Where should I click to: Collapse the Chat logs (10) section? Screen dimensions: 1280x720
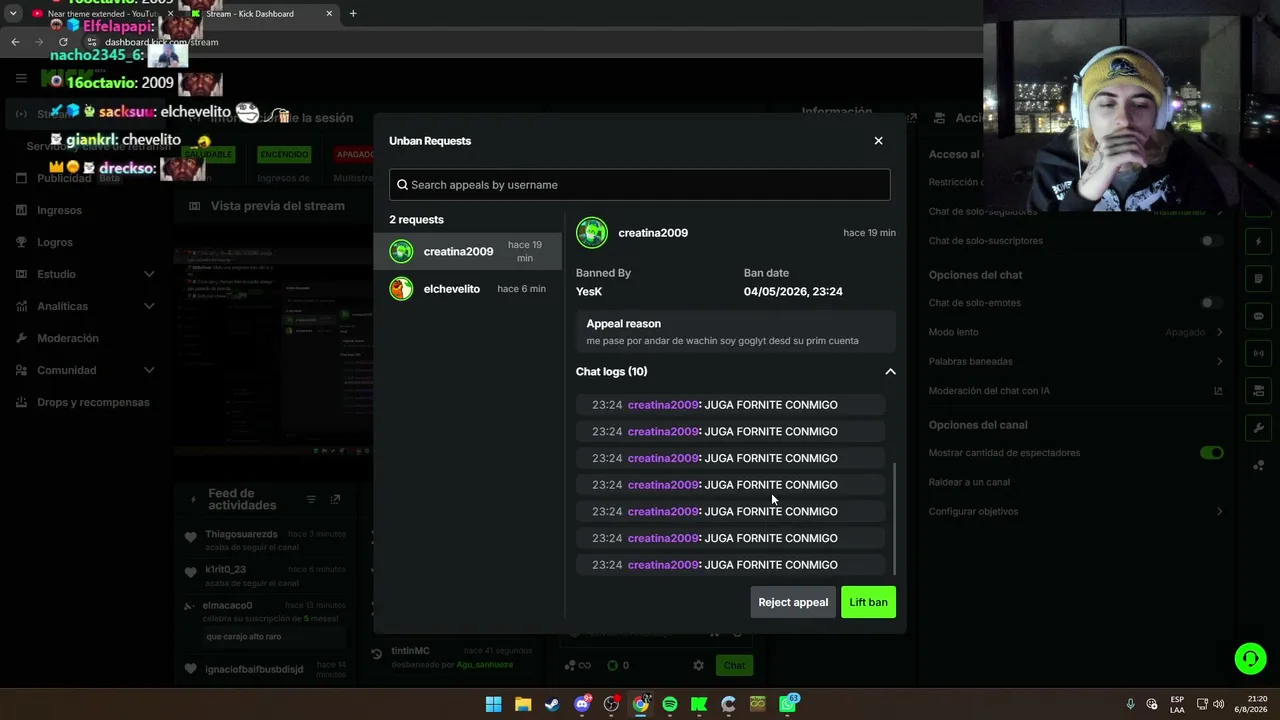[890, 372]
